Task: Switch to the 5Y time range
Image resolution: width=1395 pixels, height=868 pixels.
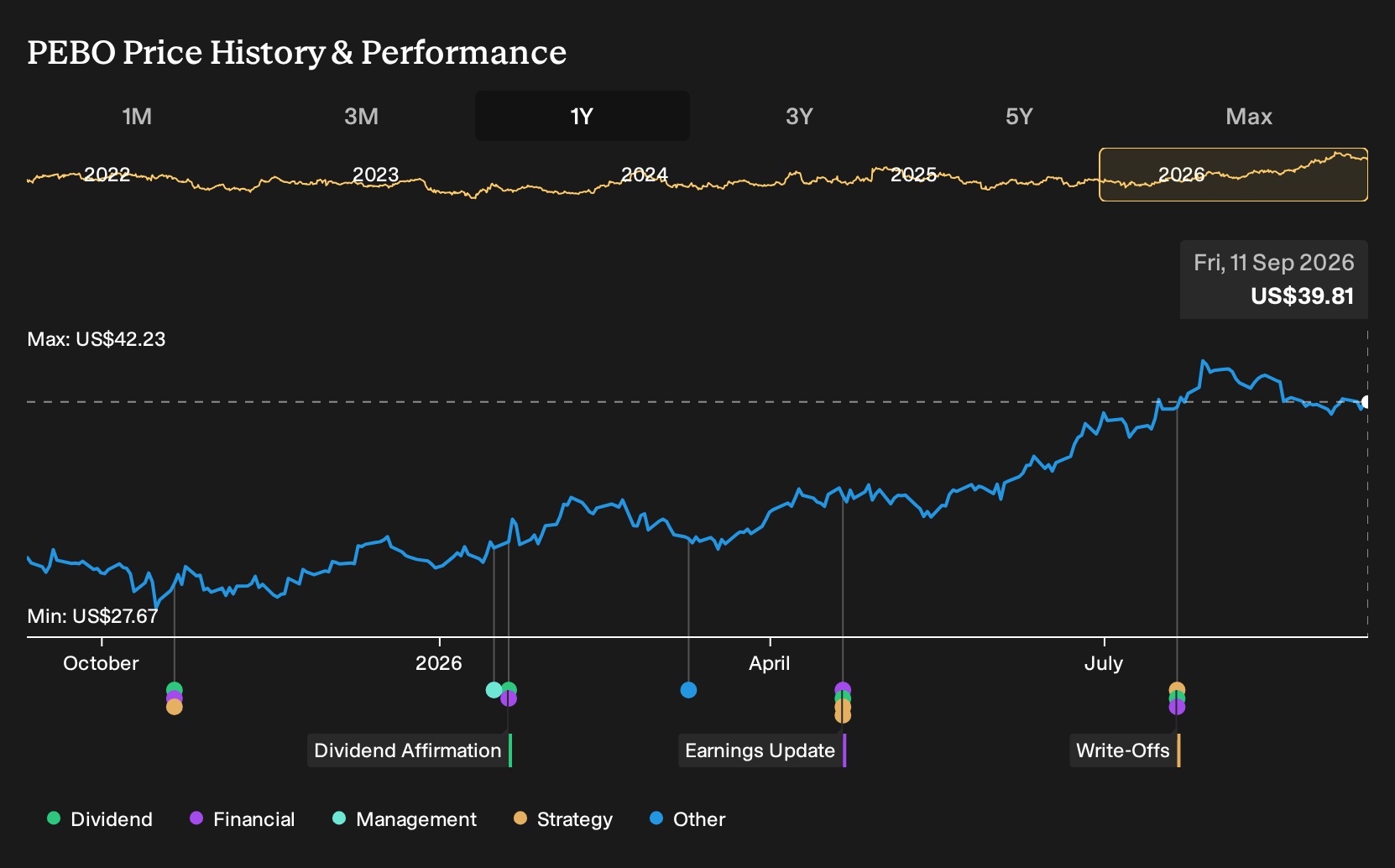Action: 1019,116
